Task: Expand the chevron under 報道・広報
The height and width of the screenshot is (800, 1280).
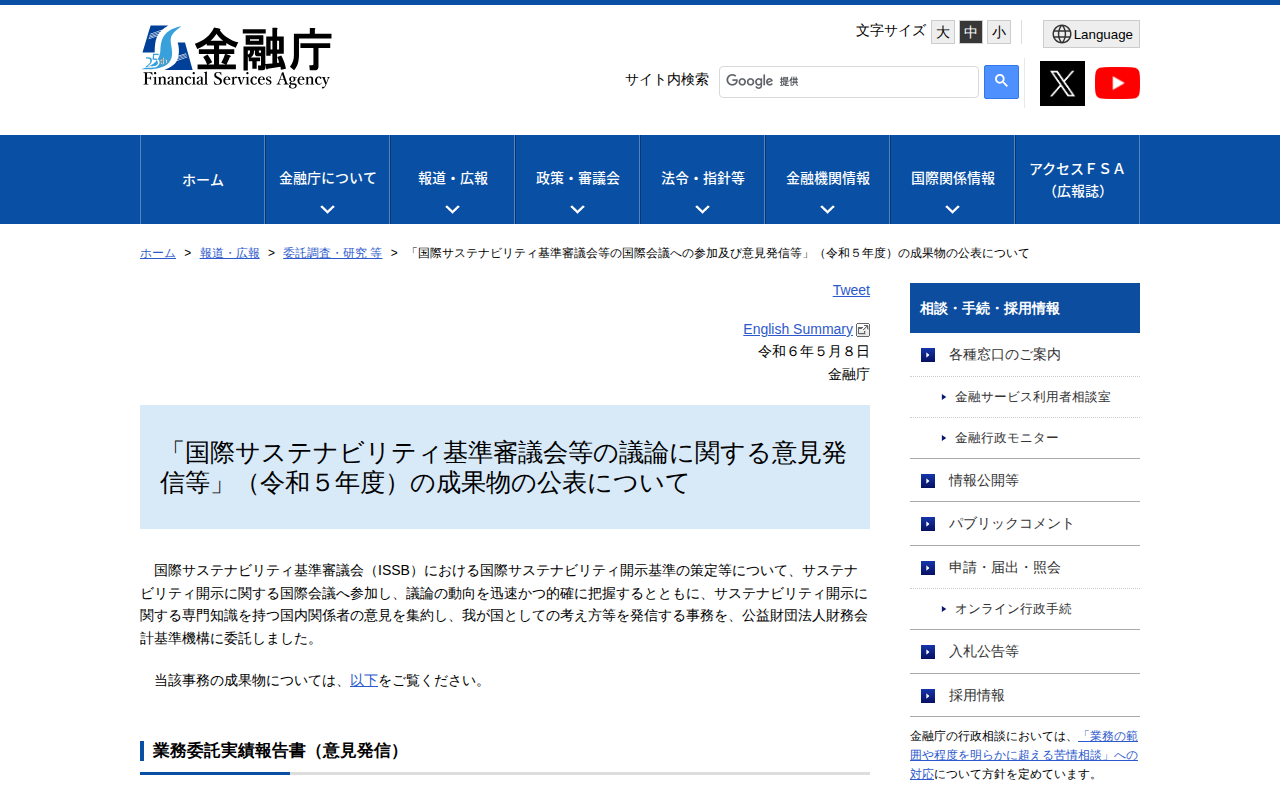Action: (452, 210)
